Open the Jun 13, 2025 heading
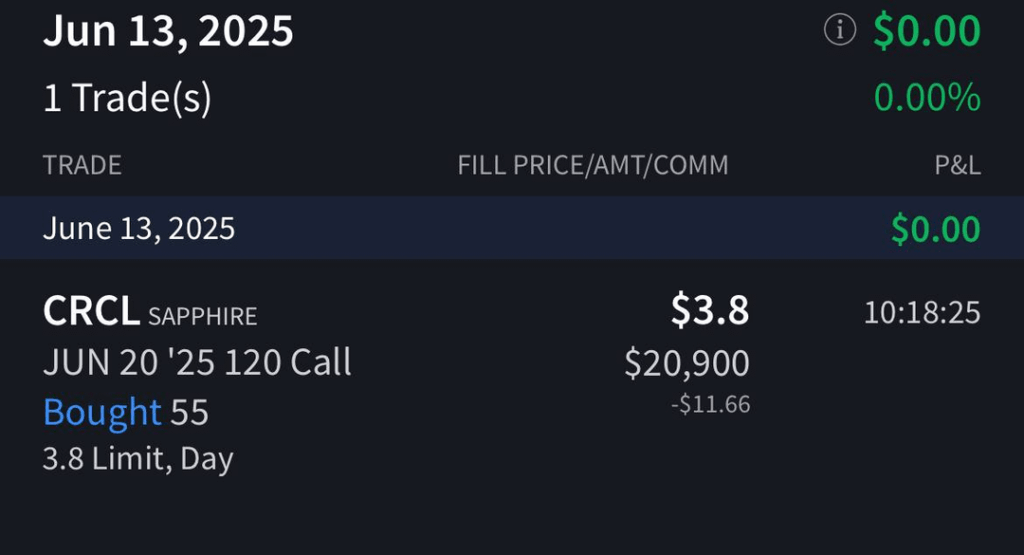Image resolution: width=1024 pixels, height=555 pixels. point(168,31)
